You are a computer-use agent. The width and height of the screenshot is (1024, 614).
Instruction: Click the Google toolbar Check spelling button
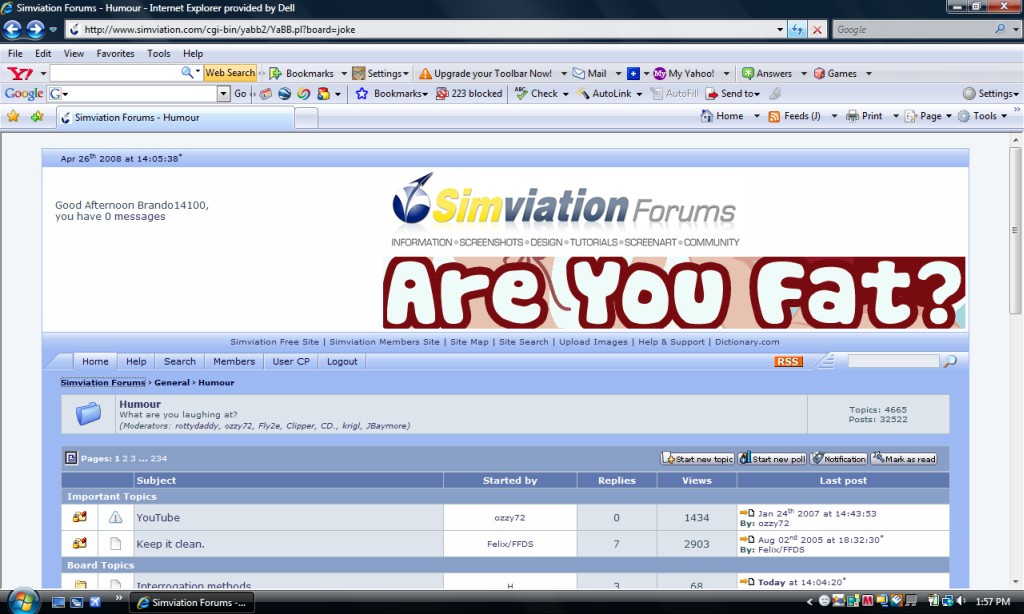(536, 93)
